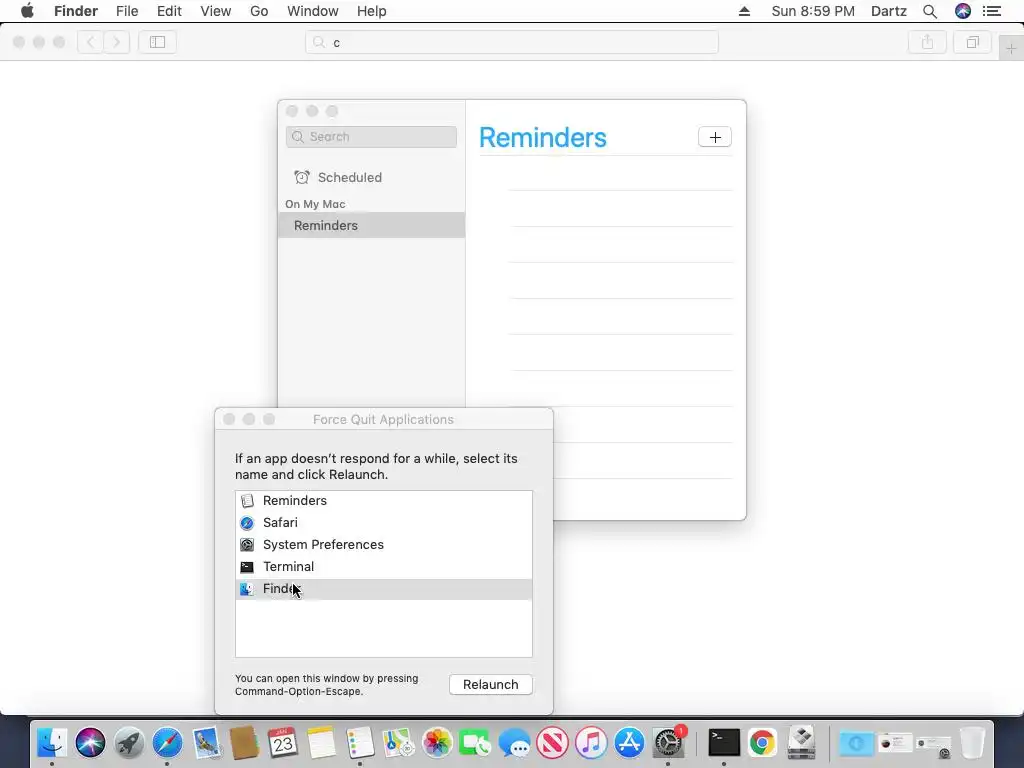The height and width of the screenshot is (768, 1024).
Task: Close the Force Quit Applications window
Action: pyautogui.click(x=229, y=419)
